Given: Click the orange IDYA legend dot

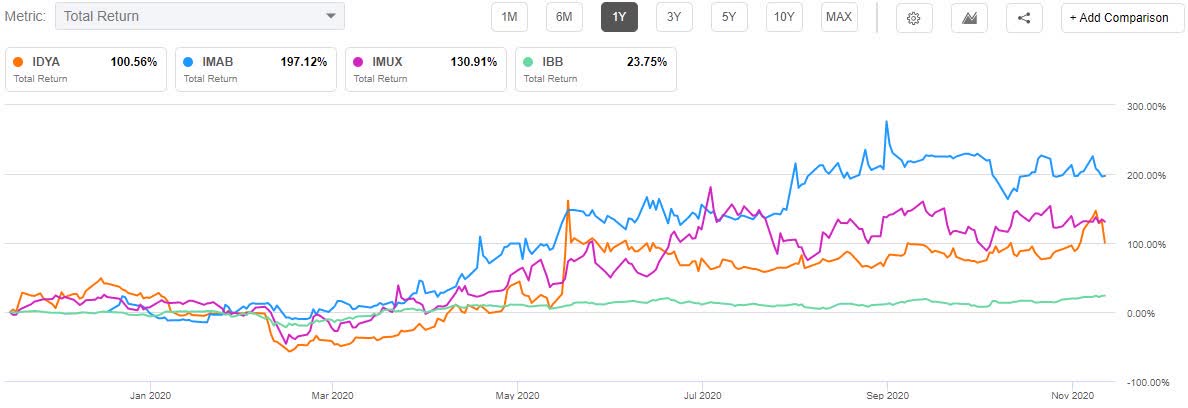Looking at the screenshot, I should click(x=19, y=61).
